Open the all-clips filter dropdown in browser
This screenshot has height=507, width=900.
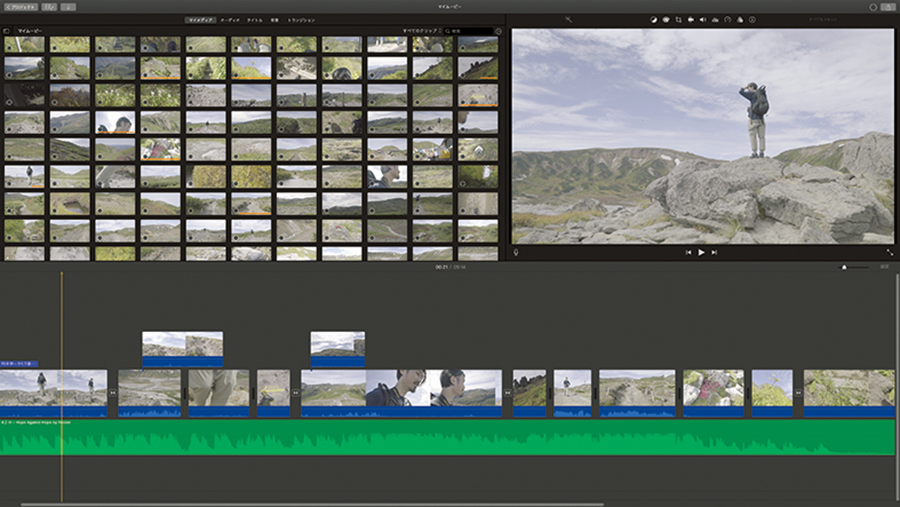[x=420, y=31]
